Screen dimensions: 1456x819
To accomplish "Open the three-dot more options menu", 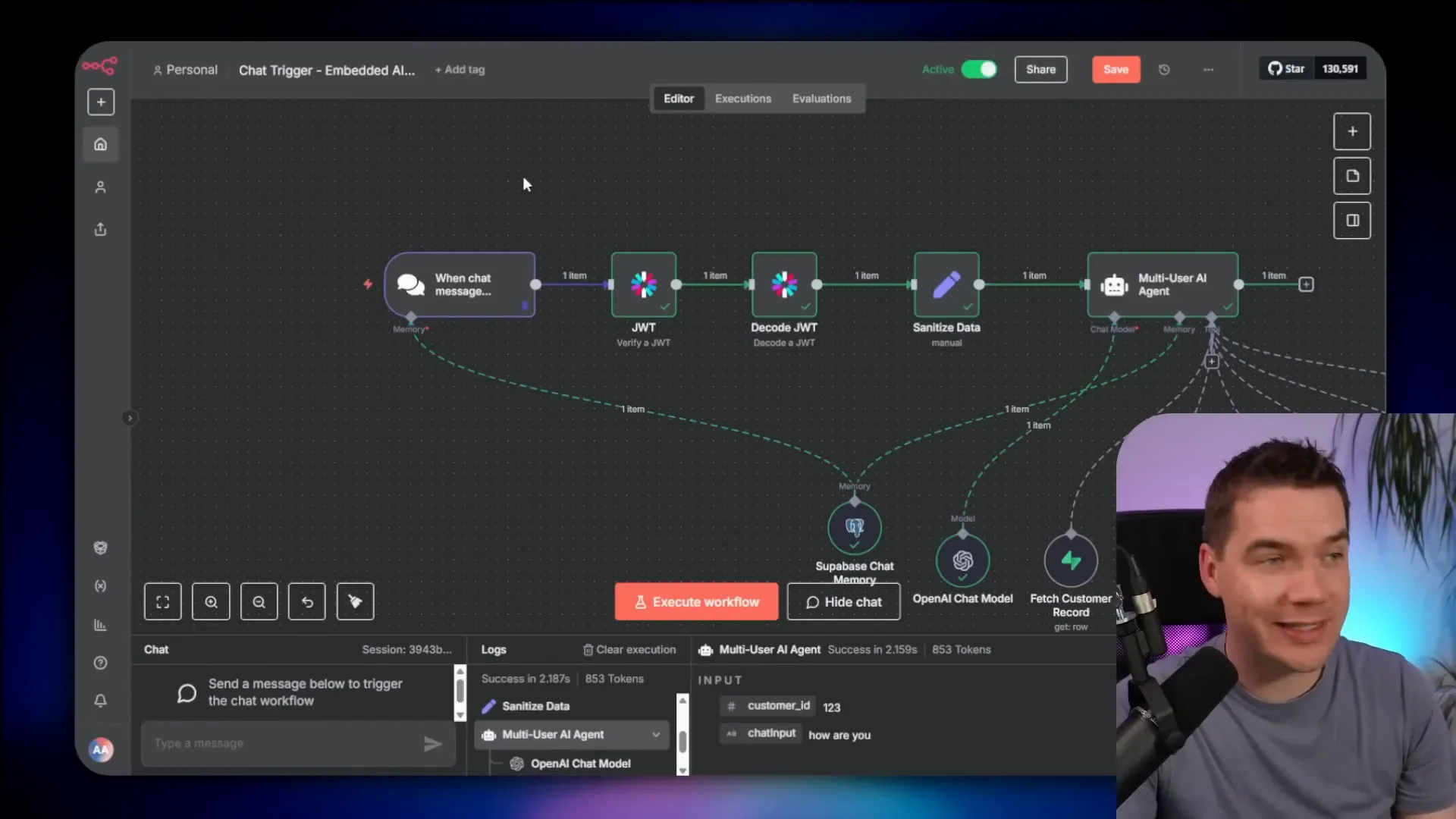I will pyautogui.click(x=1208, y=70).
